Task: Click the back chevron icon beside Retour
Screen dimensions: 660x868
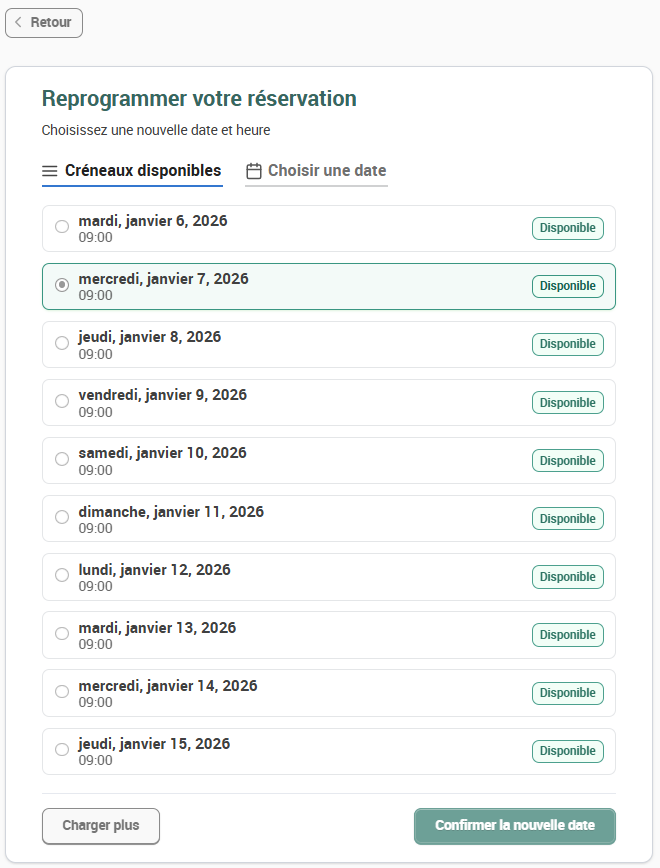Action: pyautogui.click(x=18, y=22)
